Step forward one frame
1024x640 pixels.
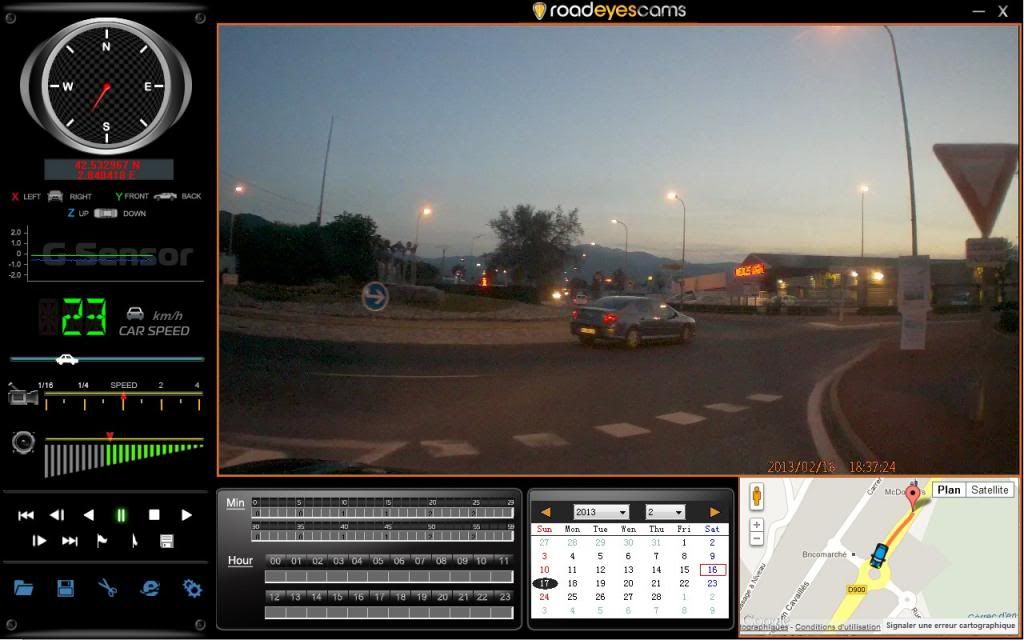[39, 541]
